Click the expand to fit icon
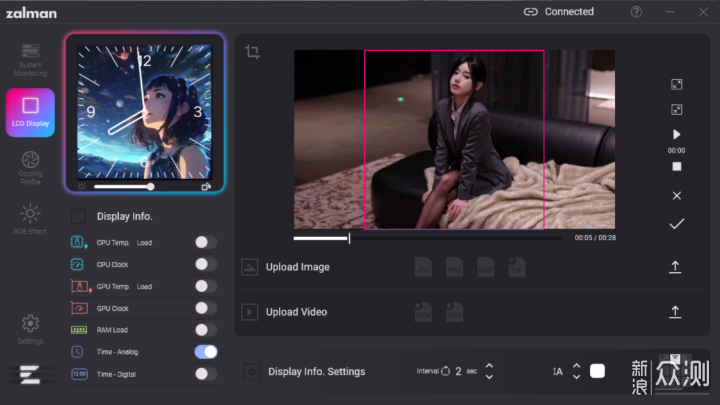The image size is (720, 405). 676,84
